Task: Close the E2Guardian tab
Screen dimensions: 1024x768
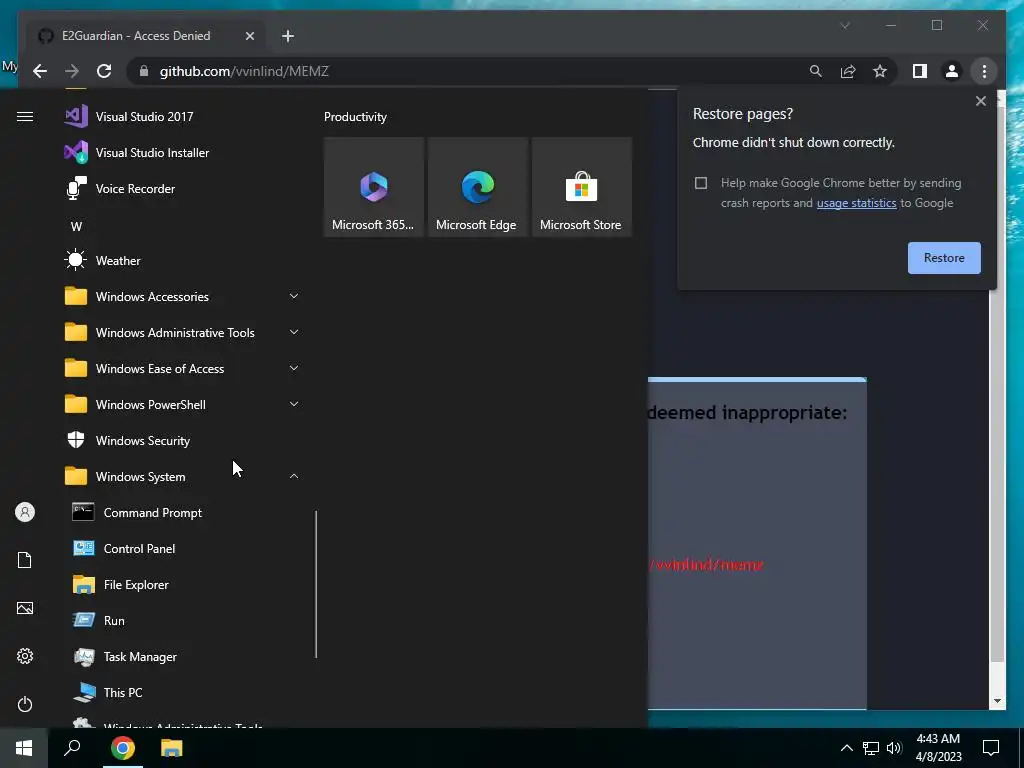Action: pos(249,36)
